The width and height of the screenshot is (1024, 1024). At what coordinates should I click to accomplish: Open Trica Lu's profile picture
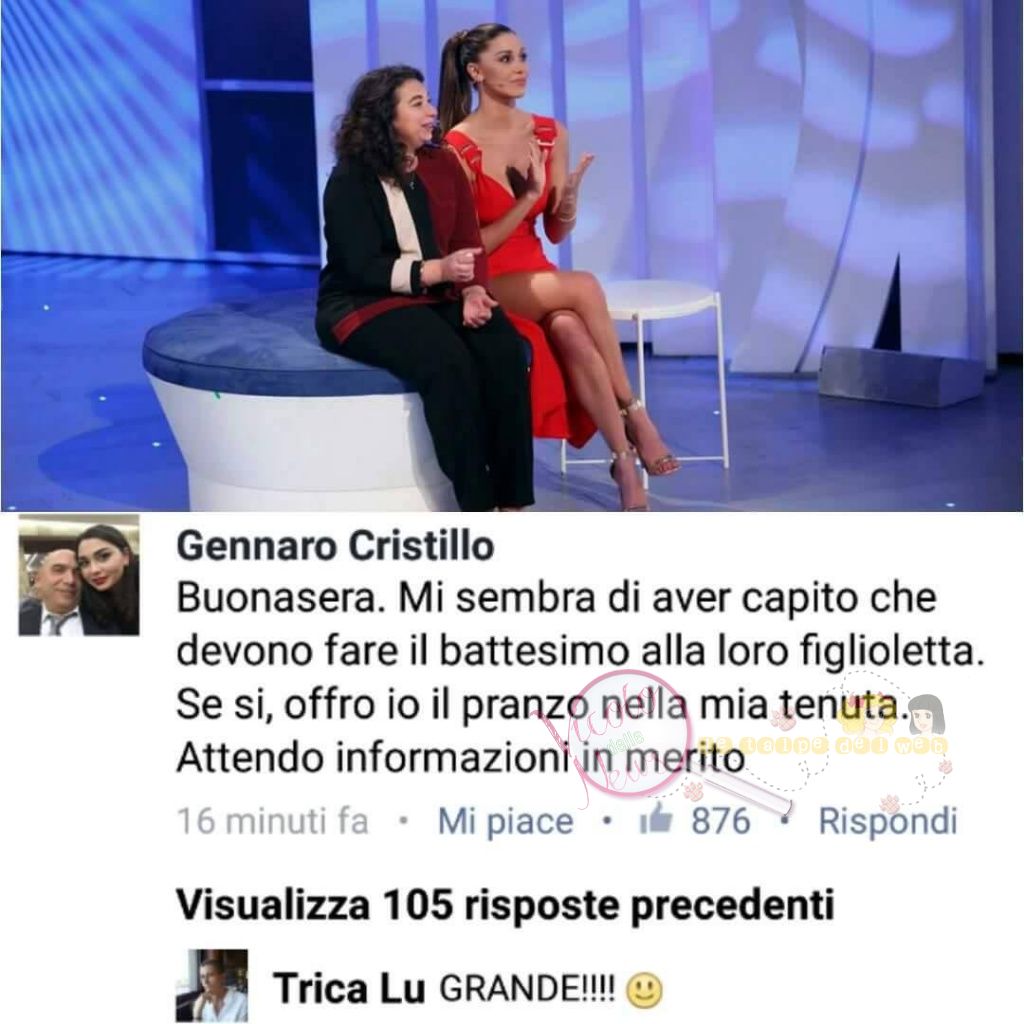pos(212,985)
